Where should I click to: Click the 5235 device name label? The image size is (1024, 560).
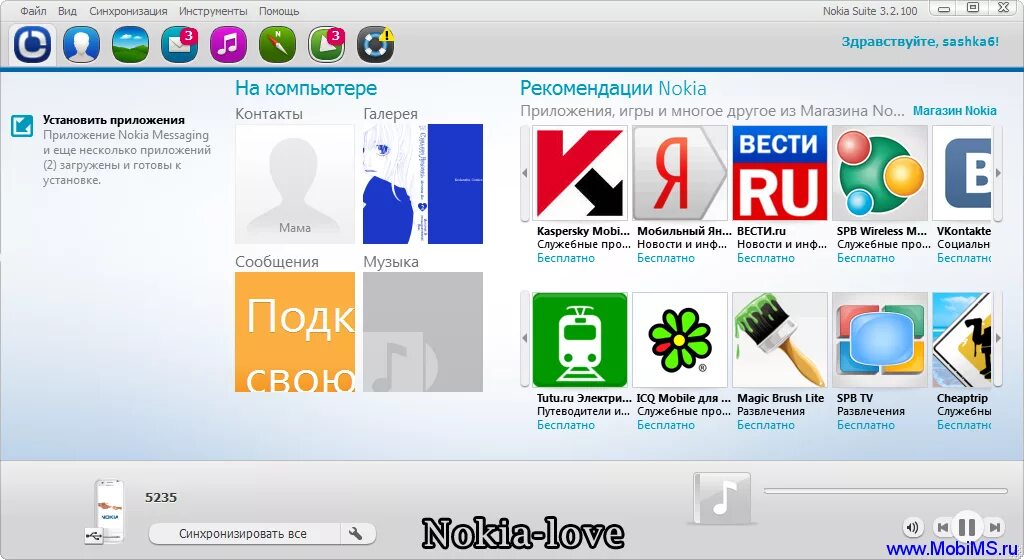coord(161,497)
